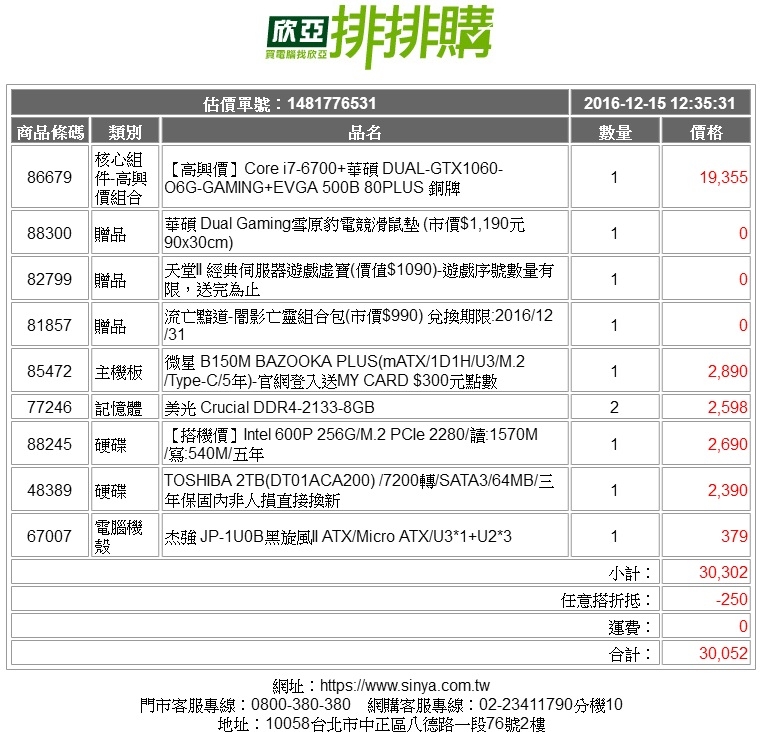Click the 杰強 JP-1U0B case item

pyautogui.click(x=365, y=535)
